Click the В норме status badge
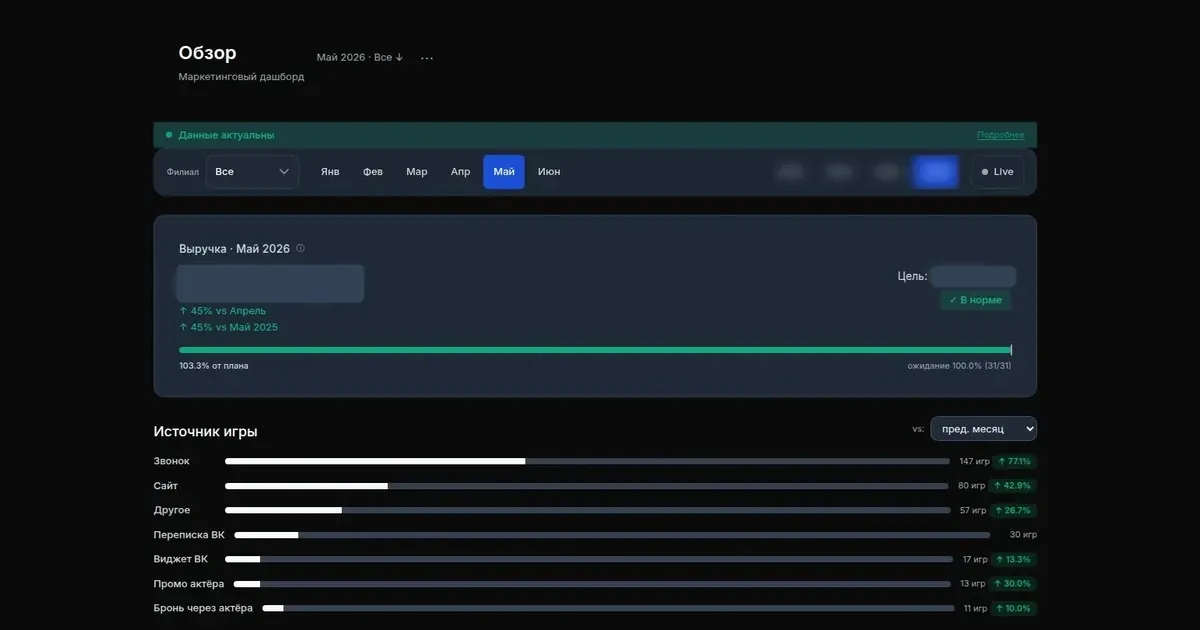1200x630 pixels. (x=975, y=300)
